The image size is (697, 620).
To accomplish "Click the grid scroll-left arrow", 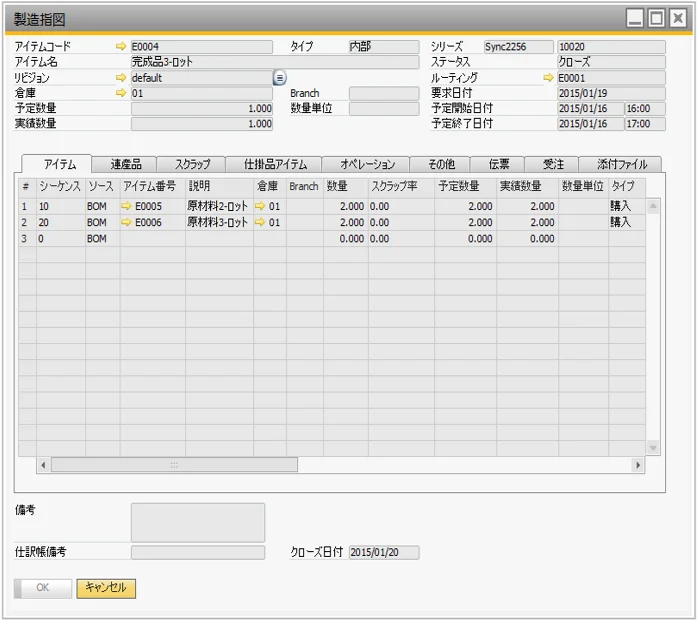I will (43, 465).
